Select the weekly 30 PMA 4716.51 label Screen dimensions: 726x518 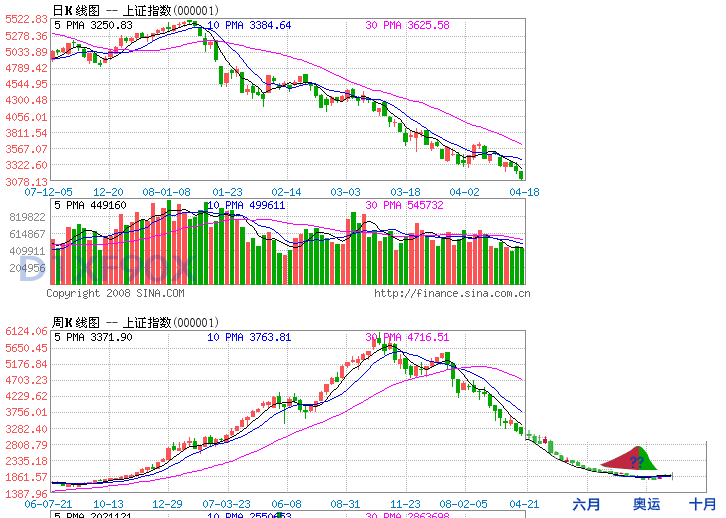[x=407, y=338]
